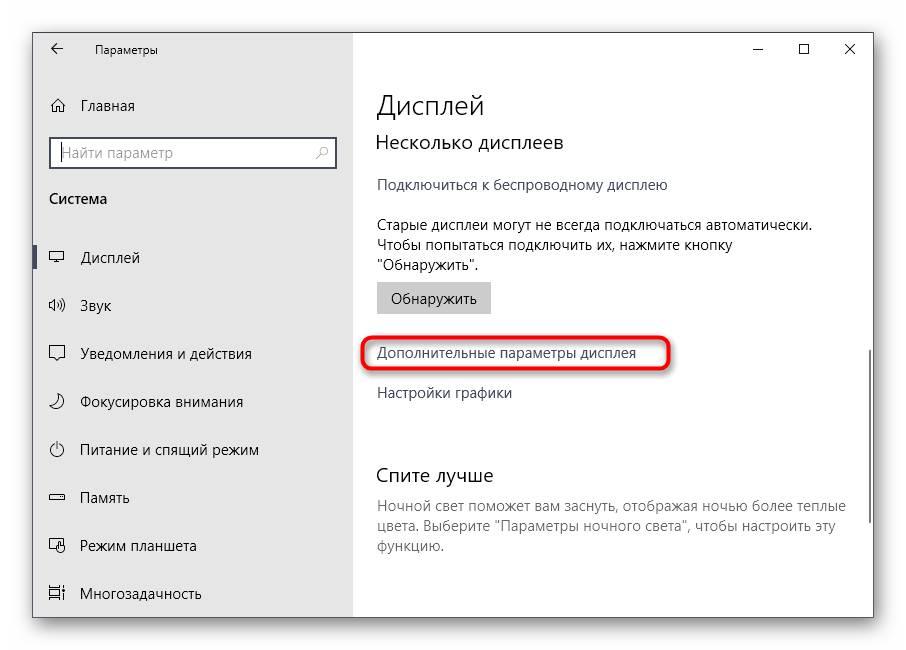Open the Подключиться к беспроводному дисплею link
The image size is (906, 650).
coord(521,185)
